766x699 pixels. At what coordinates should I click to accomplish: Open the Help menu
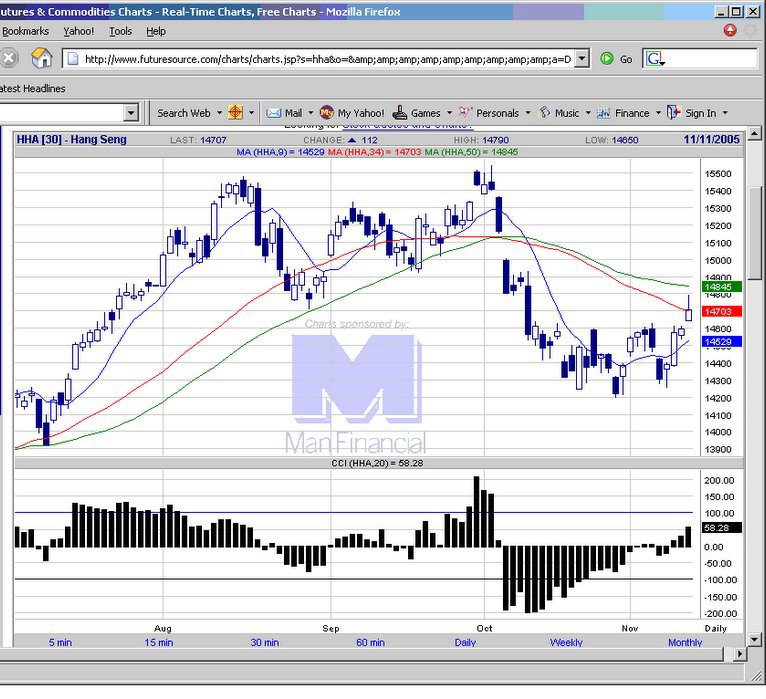[x=156, y=31]
